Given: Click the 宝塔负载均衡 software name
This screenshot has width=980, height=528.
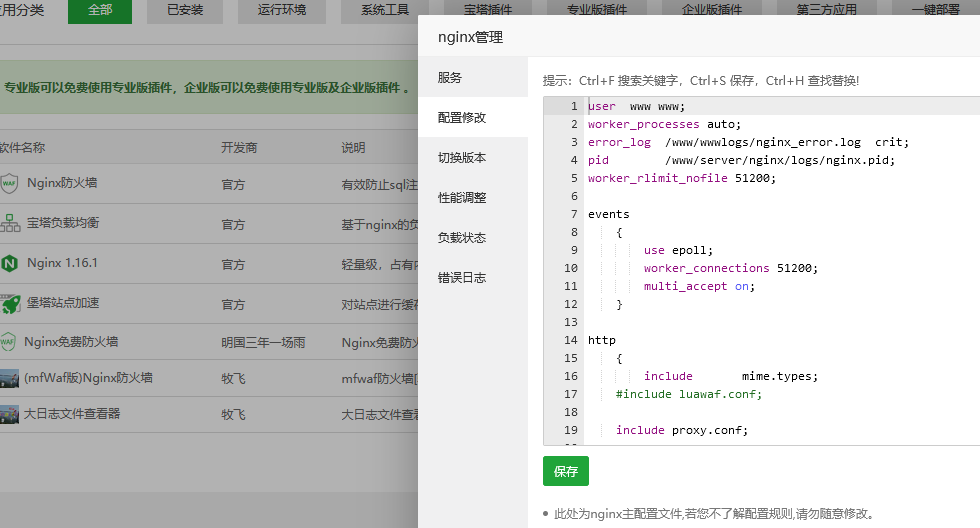Looking at the screenshot, I should pos(62,223).
